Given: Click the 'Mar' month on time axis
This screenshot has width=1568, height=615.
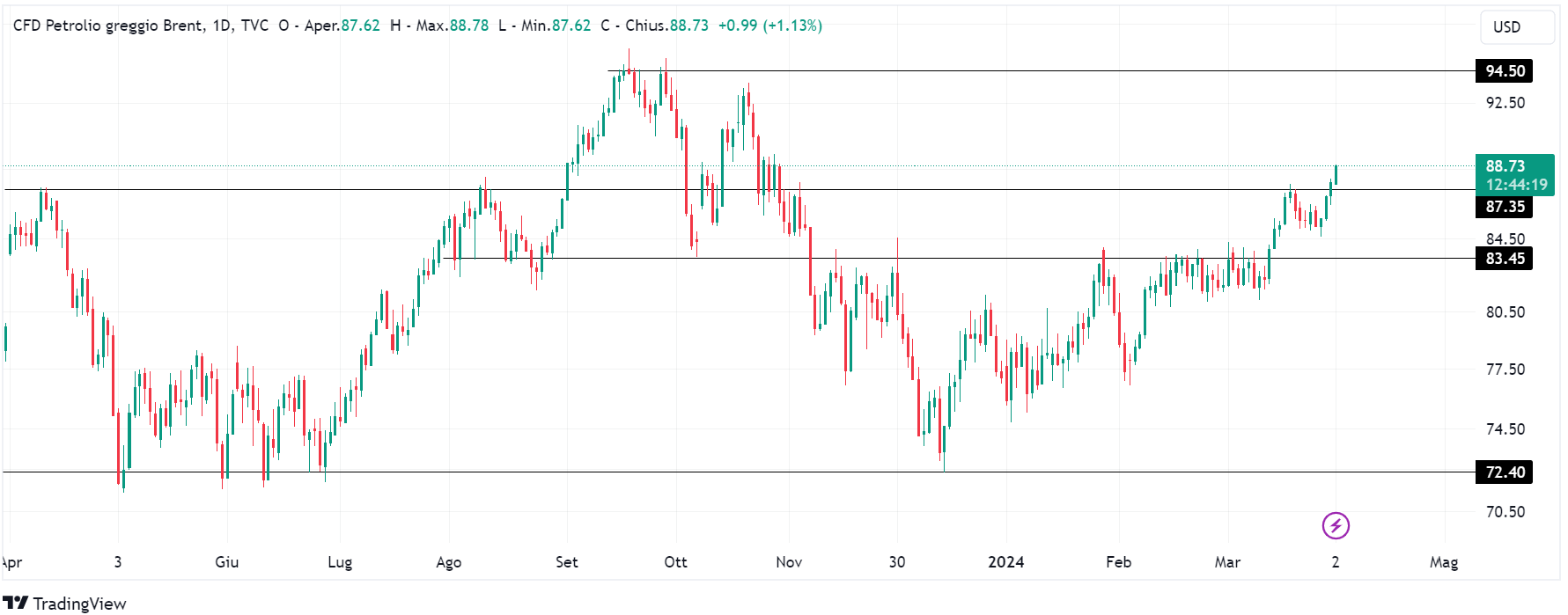Looking at the screenshot, I should point(1228,562).
